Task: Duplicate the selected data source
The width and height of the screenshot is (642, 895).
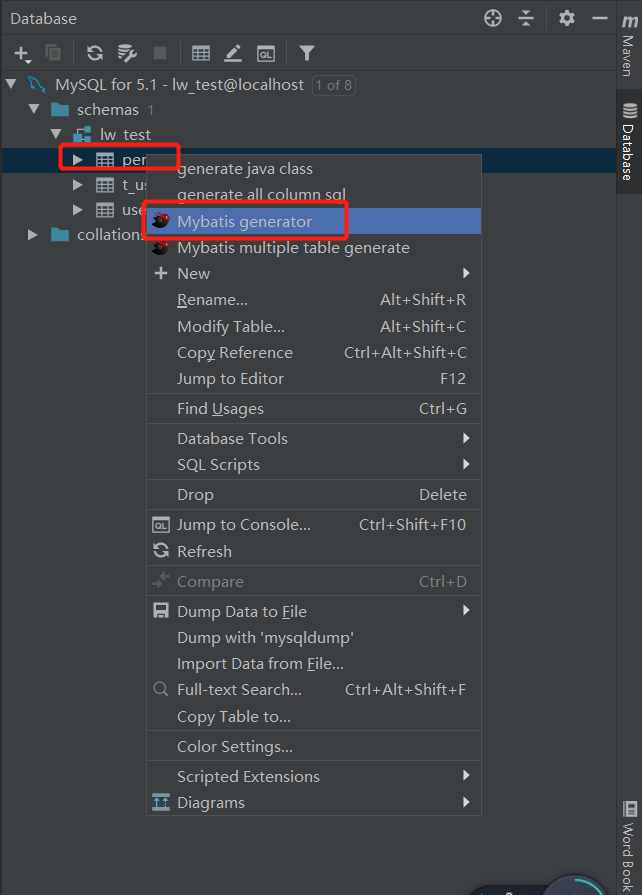Action: click(52, 53)
